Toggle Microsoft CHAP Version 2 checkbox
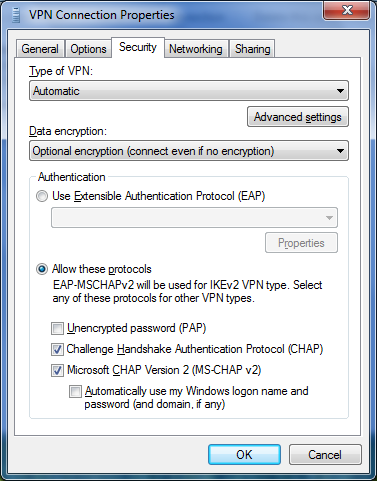This screenshot has width=377, height=481. click(57, 370)
